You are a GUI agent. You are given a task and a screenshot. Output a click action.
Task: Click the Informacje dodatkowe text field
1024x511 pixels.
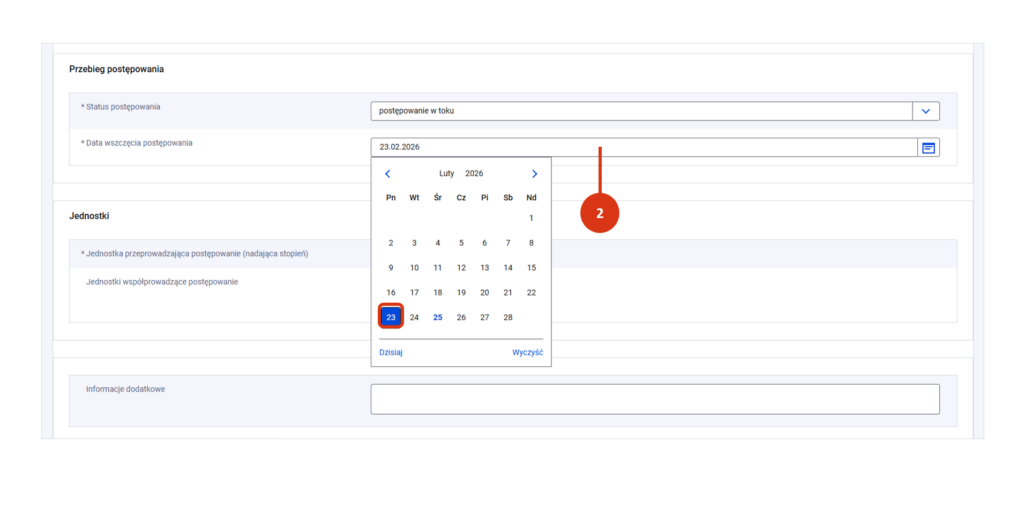coord(654,399)
